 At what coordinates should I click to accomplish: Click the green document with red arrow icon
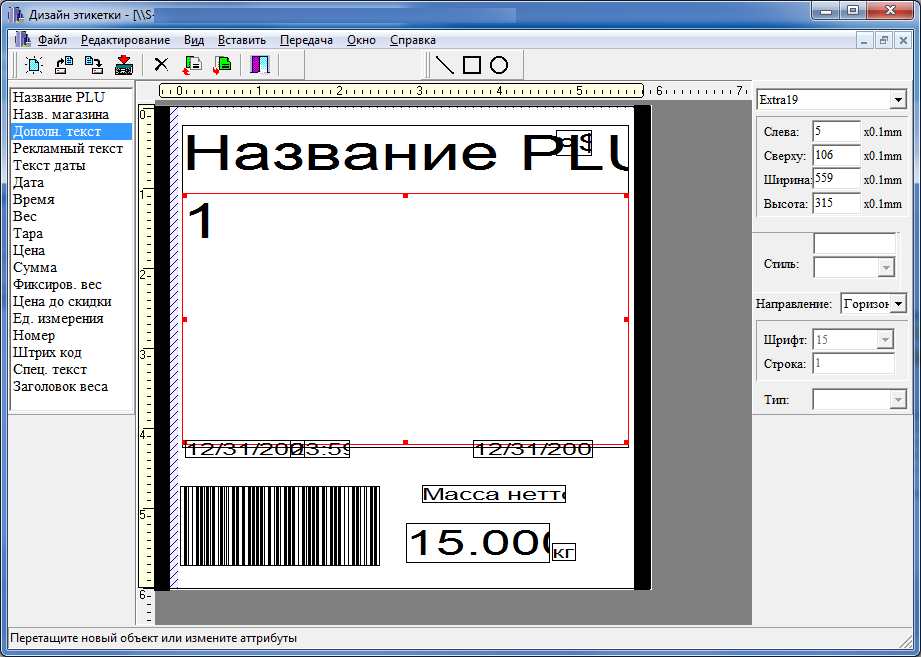[x=222, y=65]
